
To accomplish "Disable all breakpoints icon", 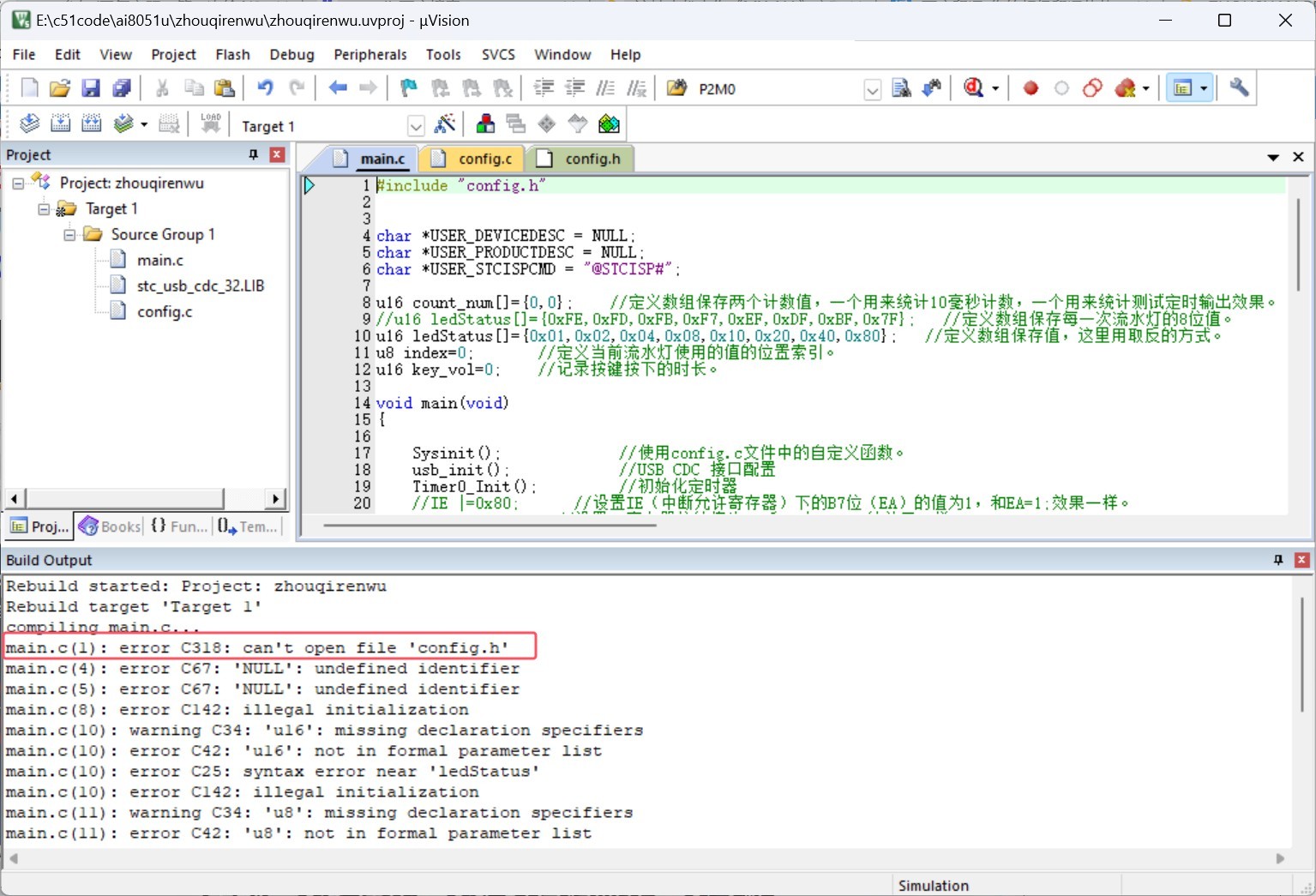I will [1092, 88].
